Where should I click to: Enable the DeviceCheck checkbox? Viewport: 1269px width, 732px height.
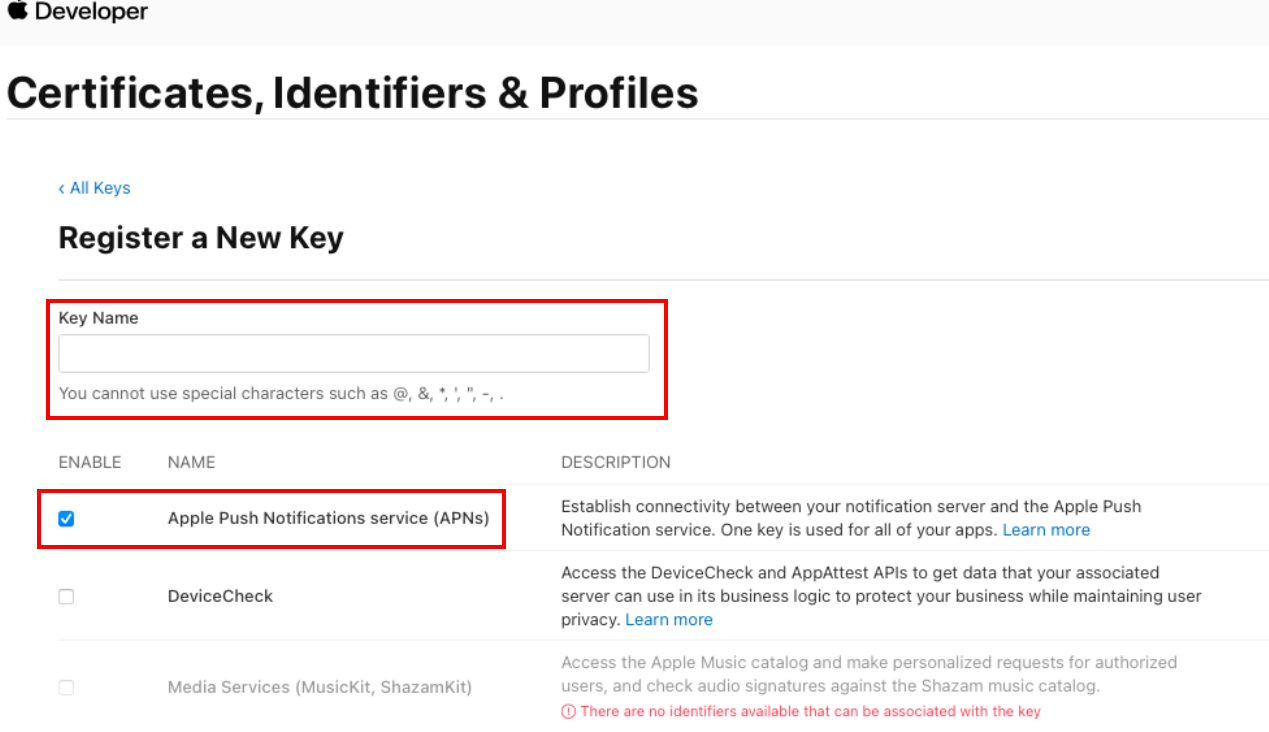[66, 596]
